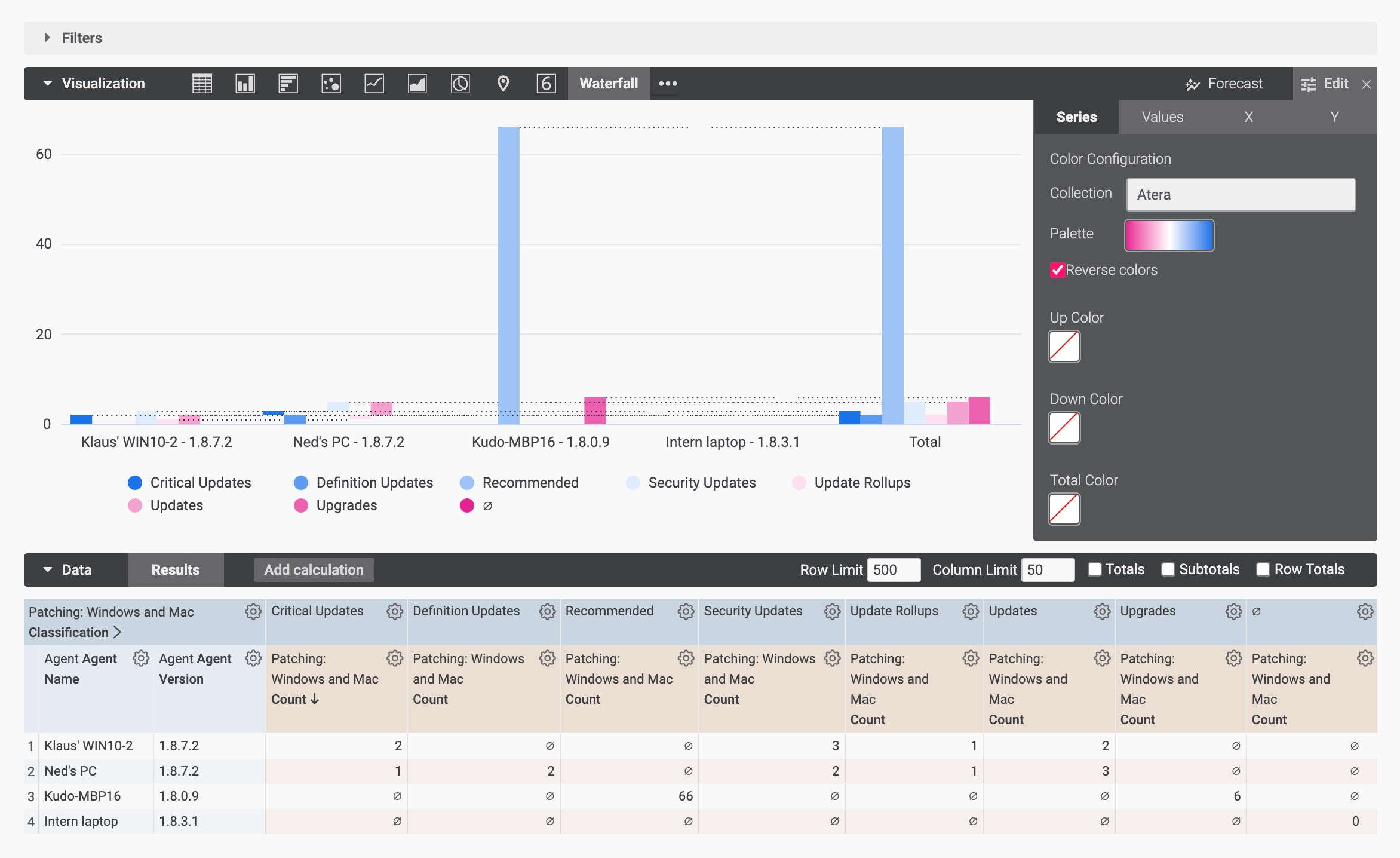Select the Line chart visualization icon

coord(374,84)
